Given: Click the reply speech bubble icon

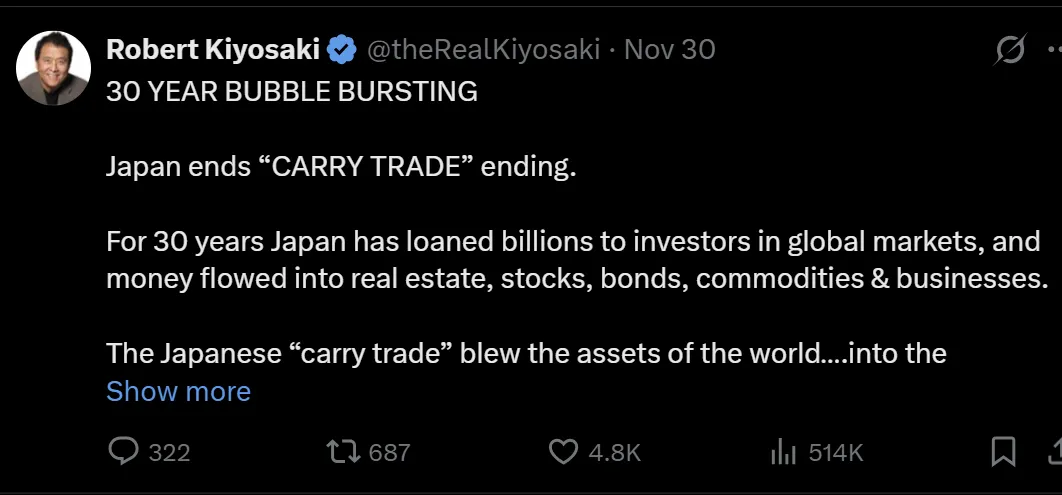Looking at the screenshot, I should pos(123,452).
